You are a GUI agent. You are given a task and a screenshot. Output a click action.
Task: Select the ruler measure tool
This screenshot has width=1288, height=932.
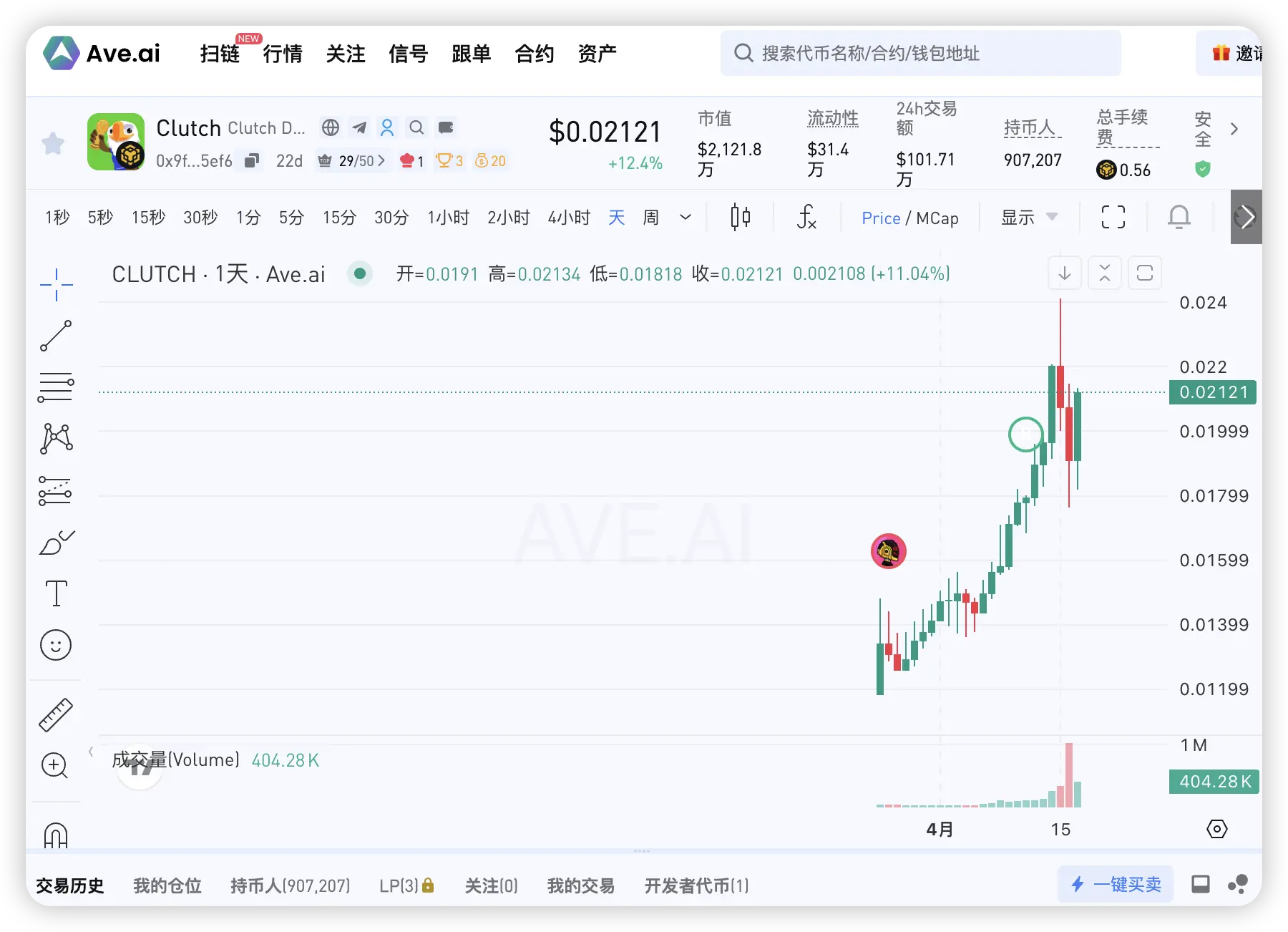tap(56, 714)
